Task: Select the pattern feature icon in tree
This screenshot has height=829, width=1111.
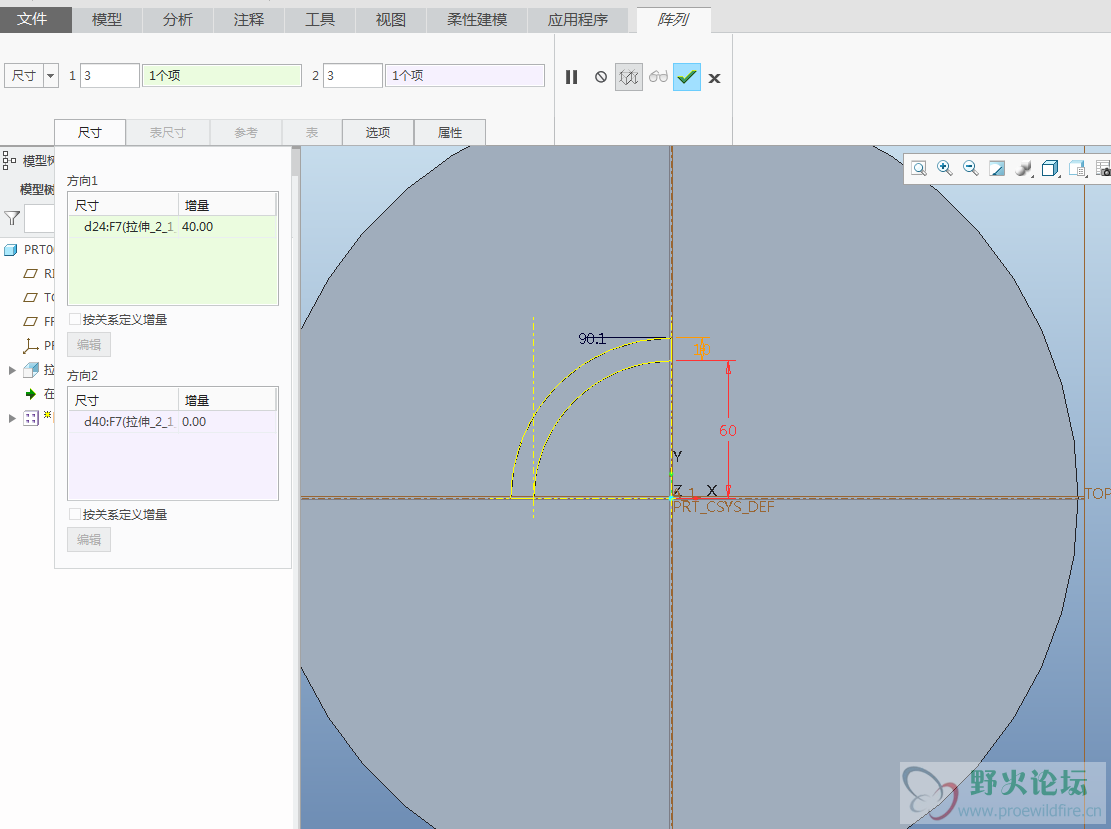Action: tap(30, 418)
